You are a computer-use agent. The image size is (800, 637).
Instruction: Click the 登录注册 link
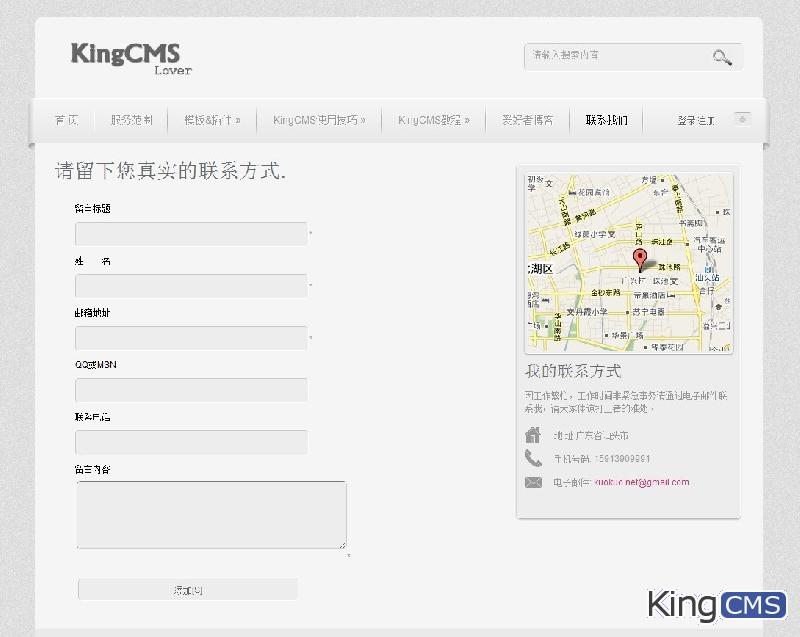coord(696,121)
